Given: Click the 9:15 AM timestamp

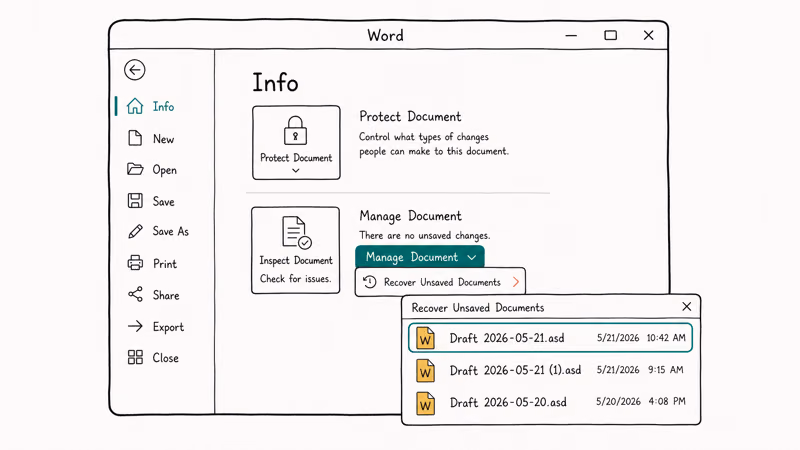Looking at the screenshot, I should click(666, 370).
